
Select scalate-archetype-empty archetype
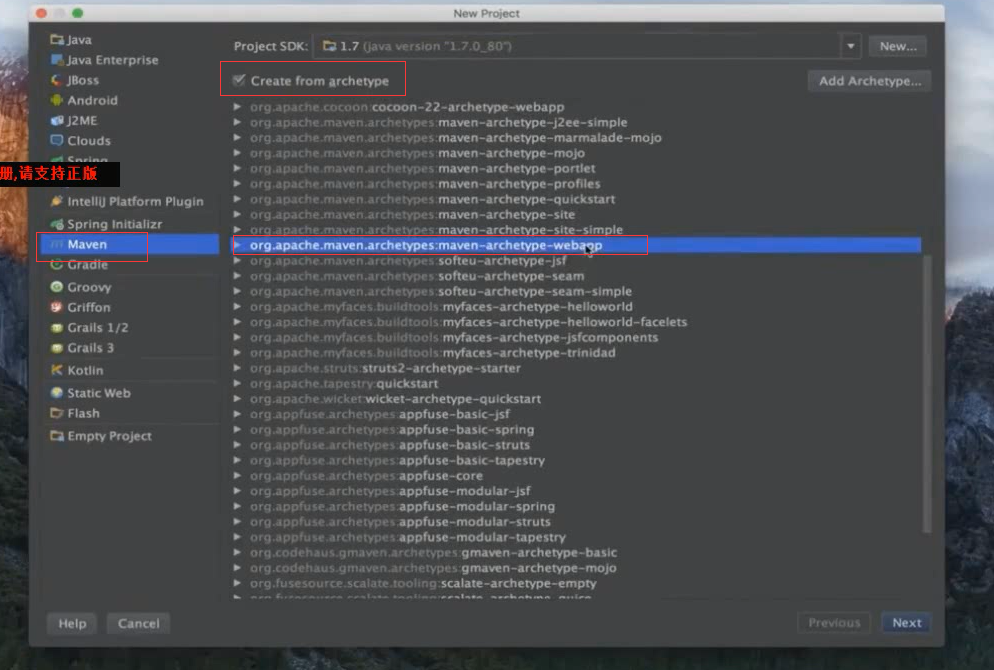tap(423, 583)
